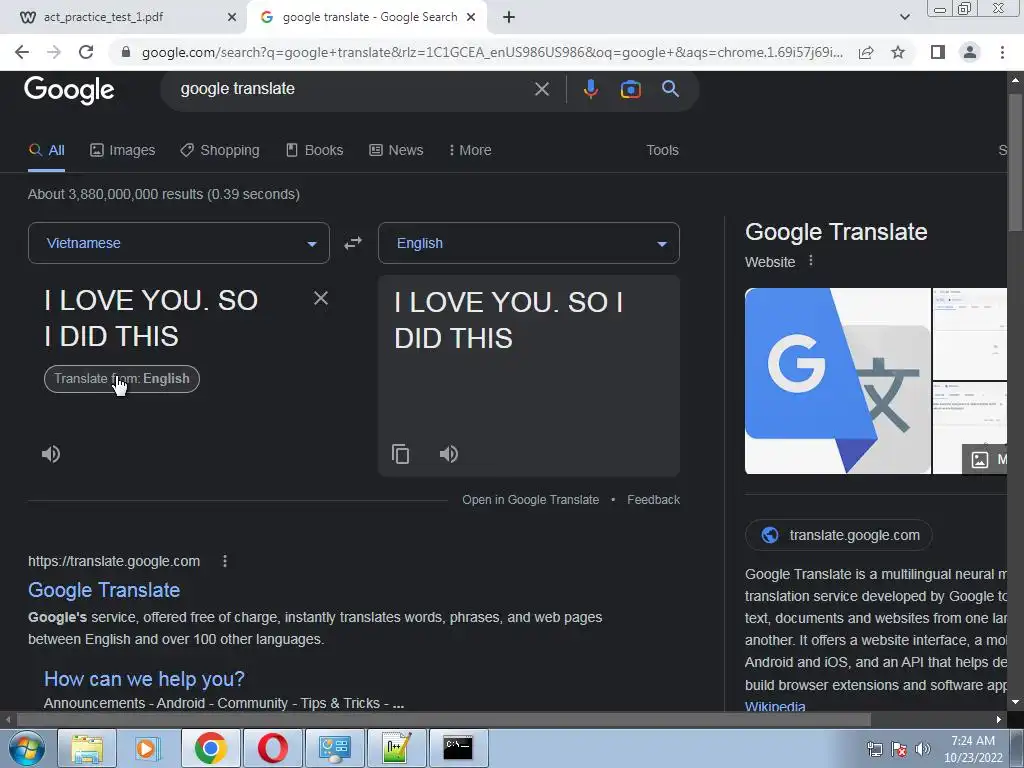Open the search Tools options
This screenshot has height=768, width=1024.
click(x=662, y=150)
